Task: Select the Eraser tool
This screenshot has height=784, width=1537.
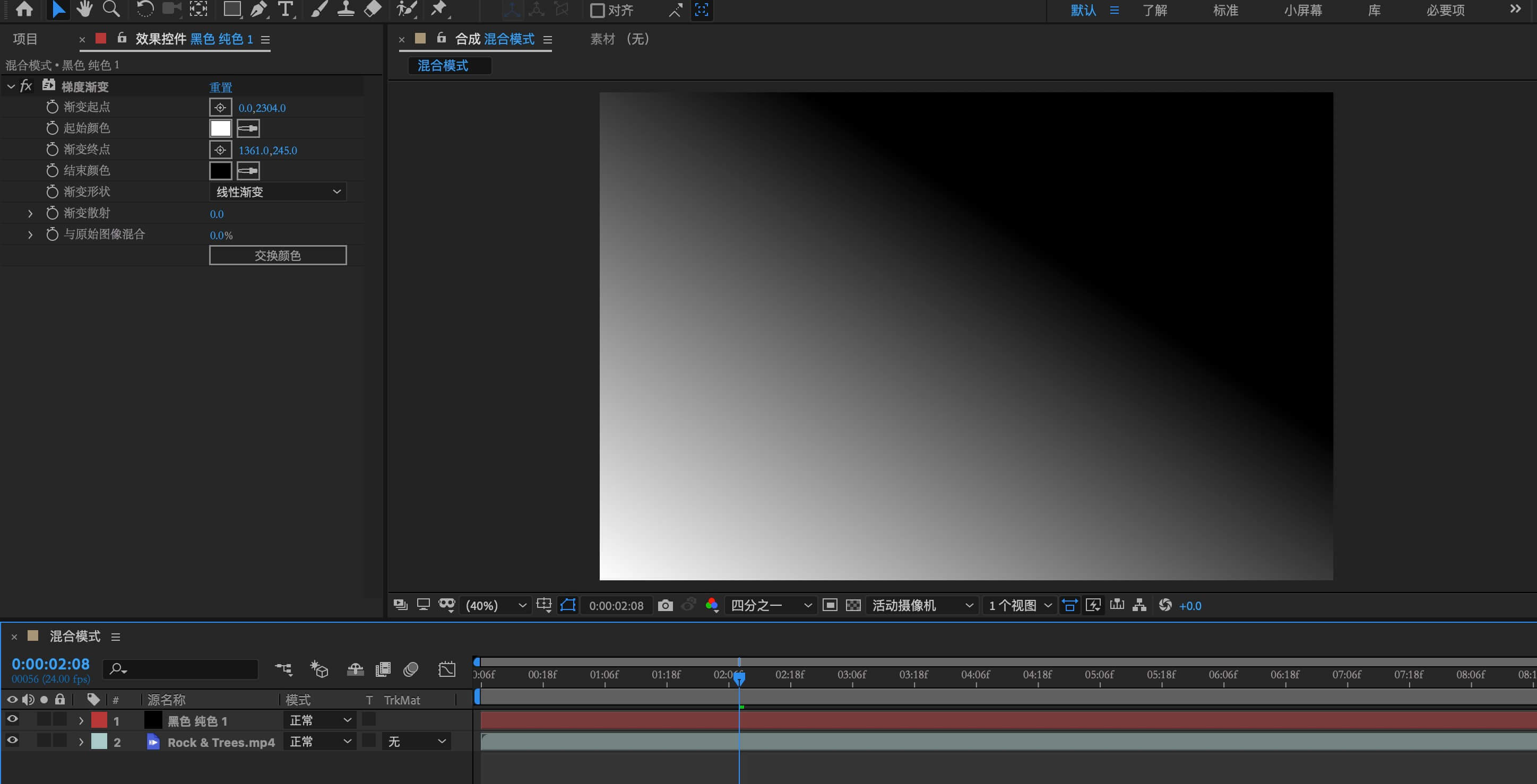Action: [x=373, y=9]
